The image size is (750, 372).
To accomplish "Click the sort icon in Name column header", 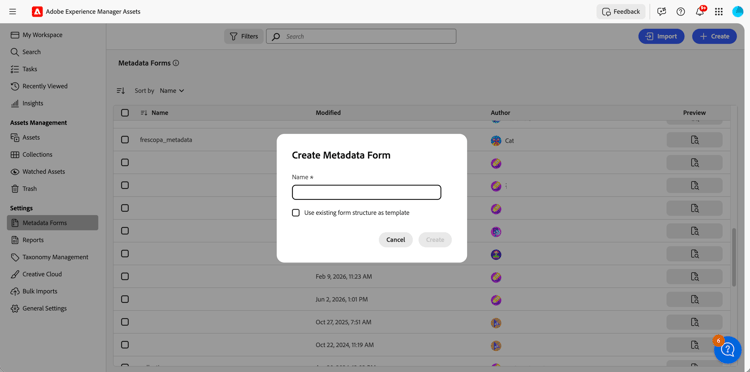I will [x=143, y=113].
